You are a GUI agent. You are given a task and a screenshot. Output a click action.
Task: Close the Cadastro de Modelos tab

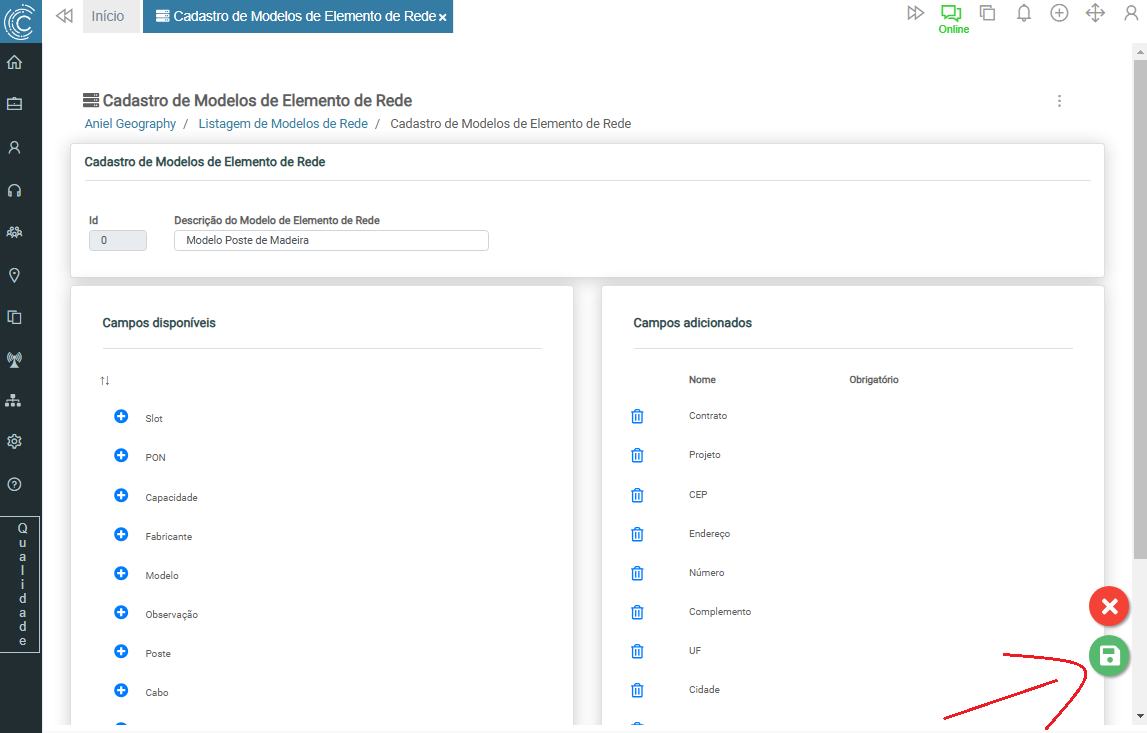point(443,18)
